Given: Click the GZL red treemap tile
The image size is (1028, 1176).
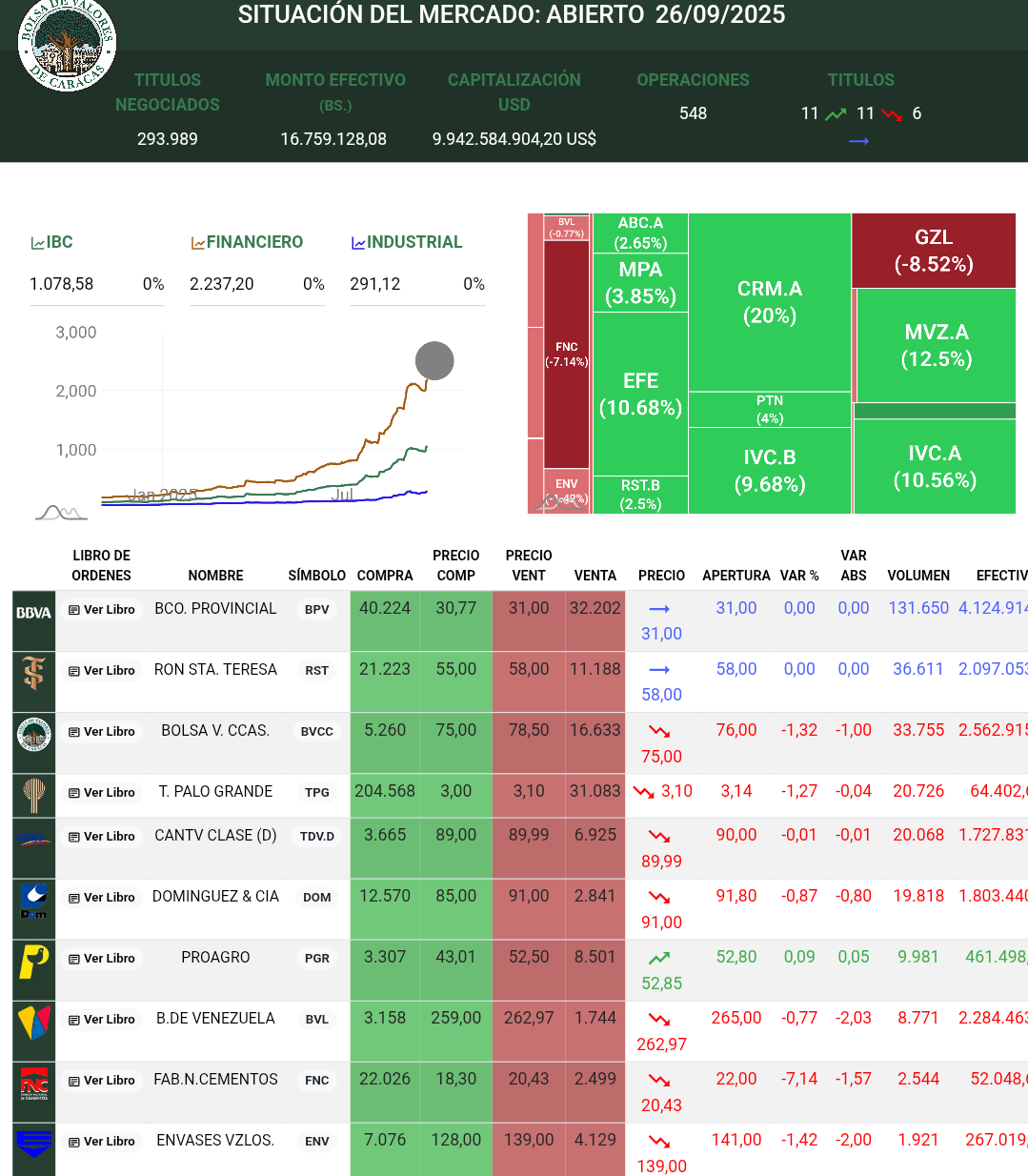Looking at the screenshot, I should pos(933,251).
